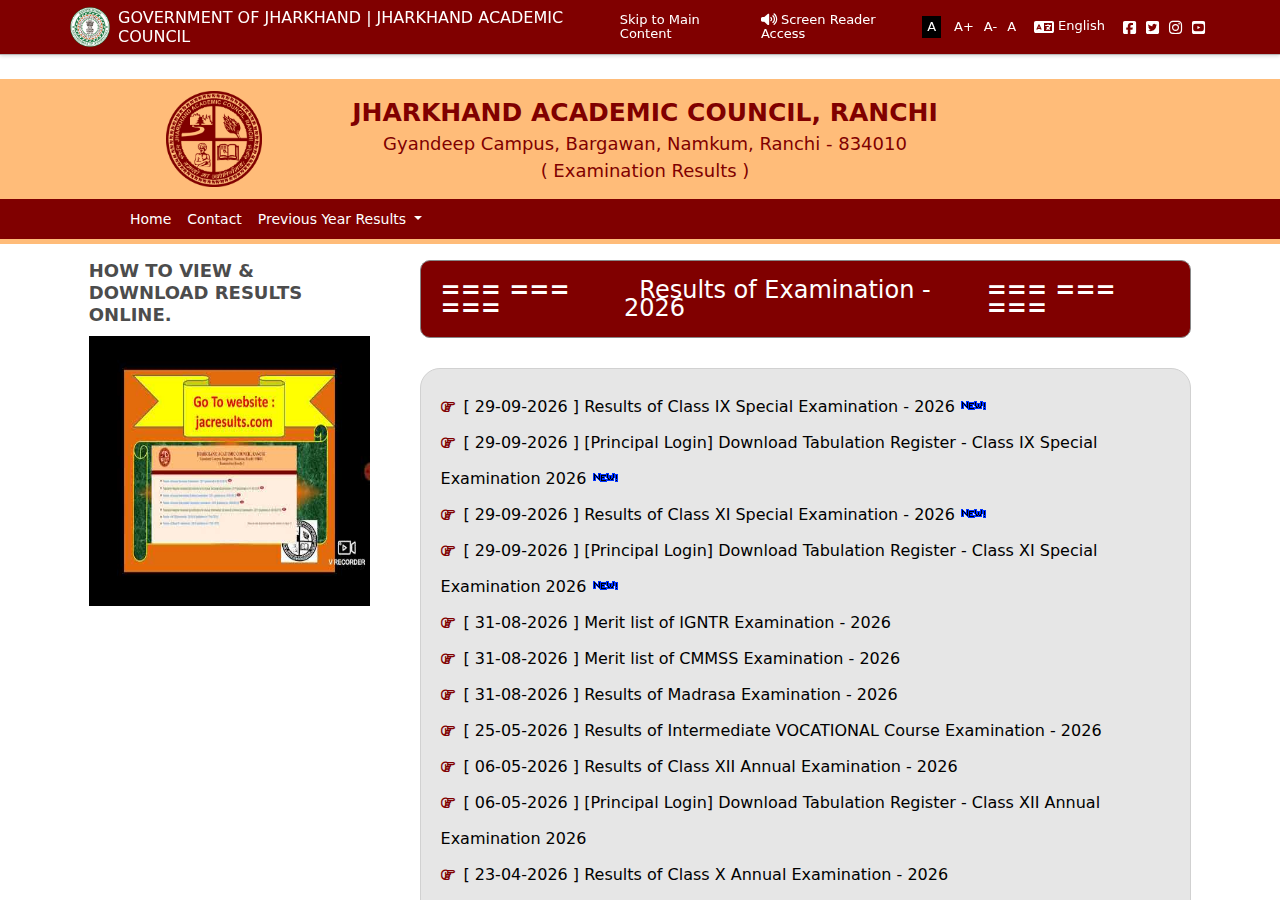The height and width of the screenshot is (900, 1280).
Task: Open Results of Madrasa Examination 2026
Action: click(x=680, y=695)
